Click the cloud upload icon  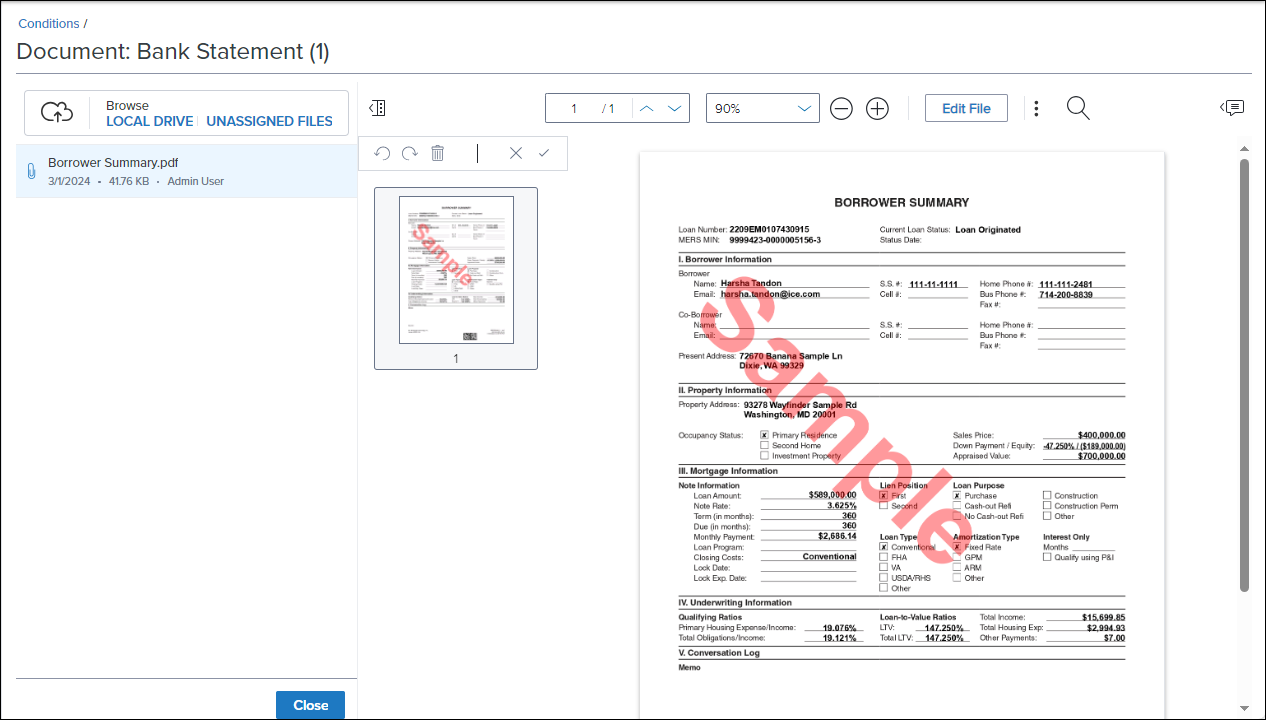coord(57,113)
